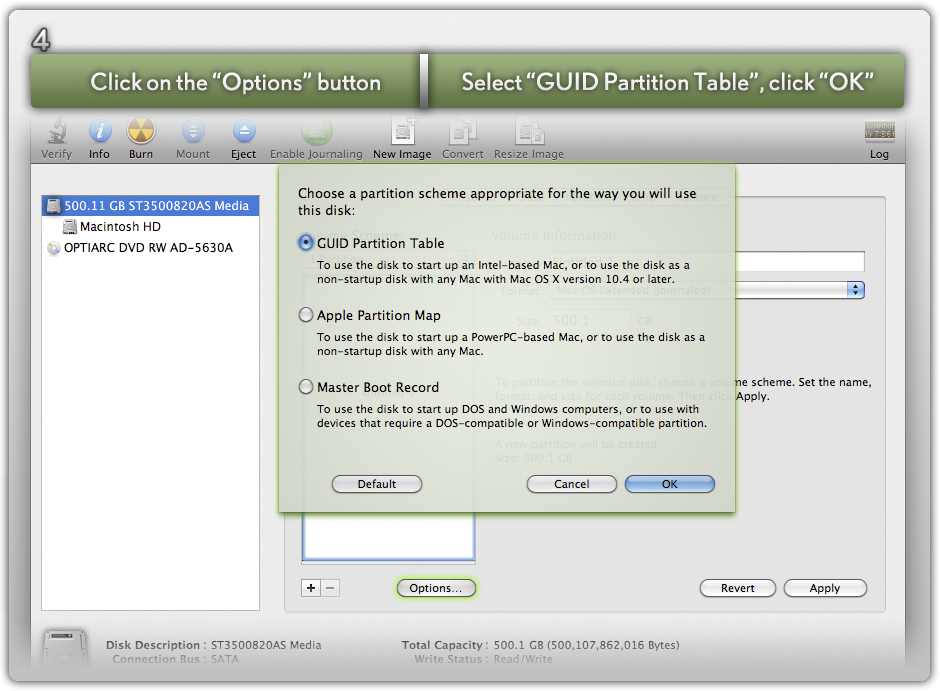The width and height of the screenshot is (940, 691).
Task: Open the Info toolbar icon
Action: click(100, 131)
